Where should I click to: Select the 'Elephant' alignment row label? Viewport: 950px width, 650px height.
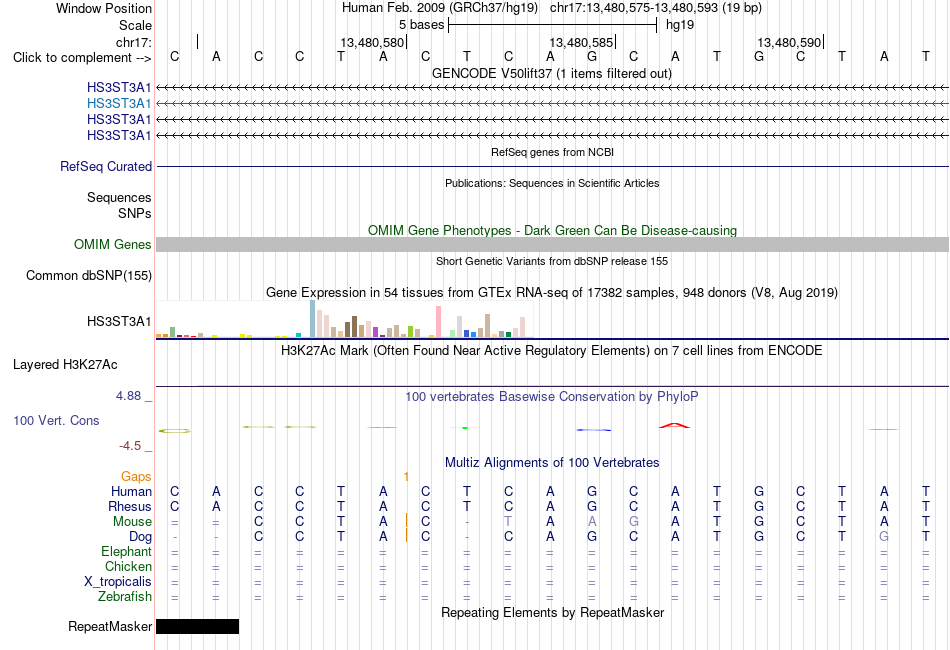126,552
